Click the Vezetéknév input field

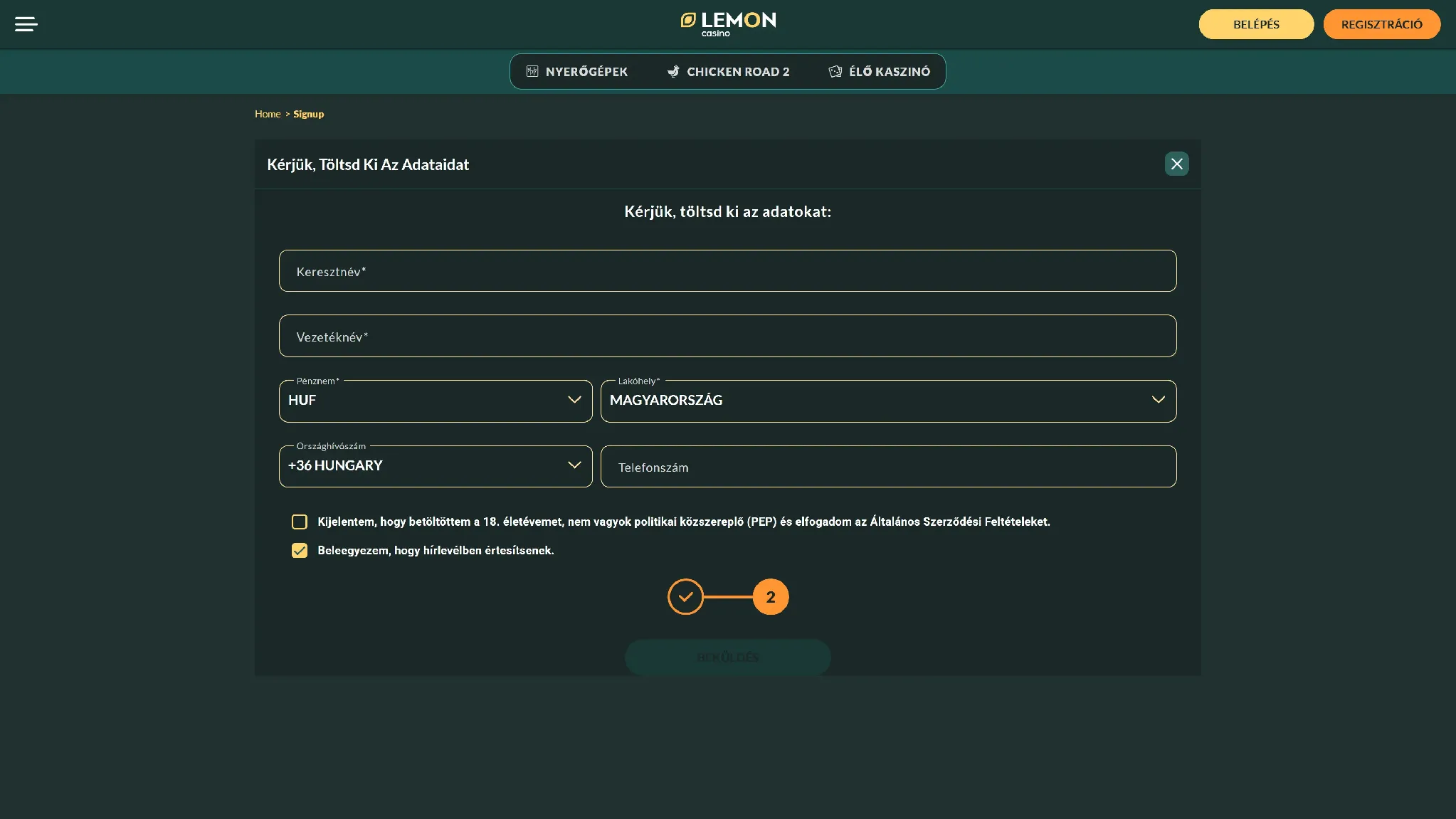727,336
